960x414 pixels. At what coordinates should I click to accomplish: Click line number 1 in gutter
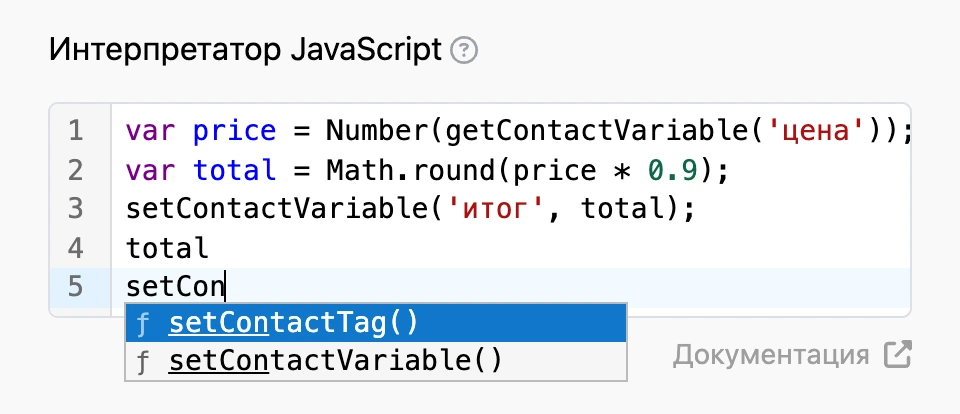pos(75,131)
